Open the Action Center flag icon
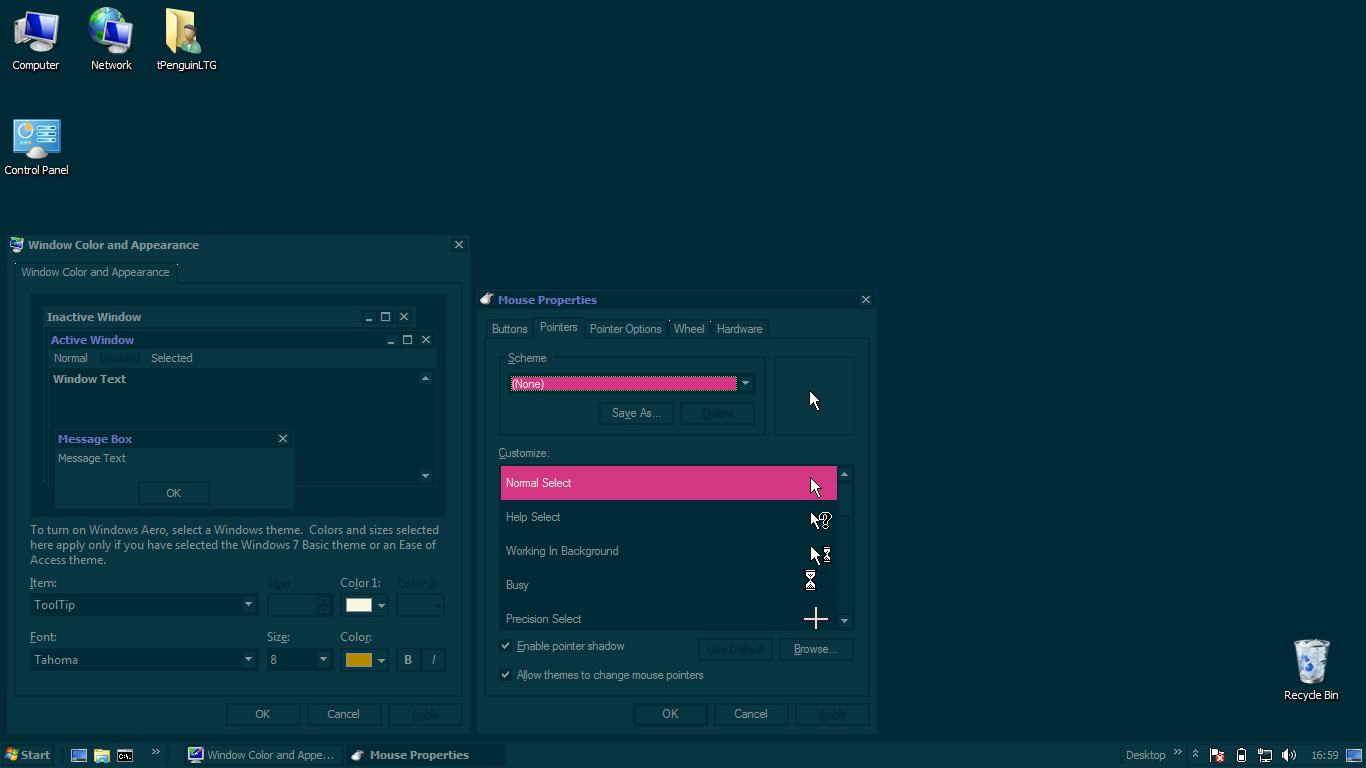1366x768 pixels. coord(1217,755)
